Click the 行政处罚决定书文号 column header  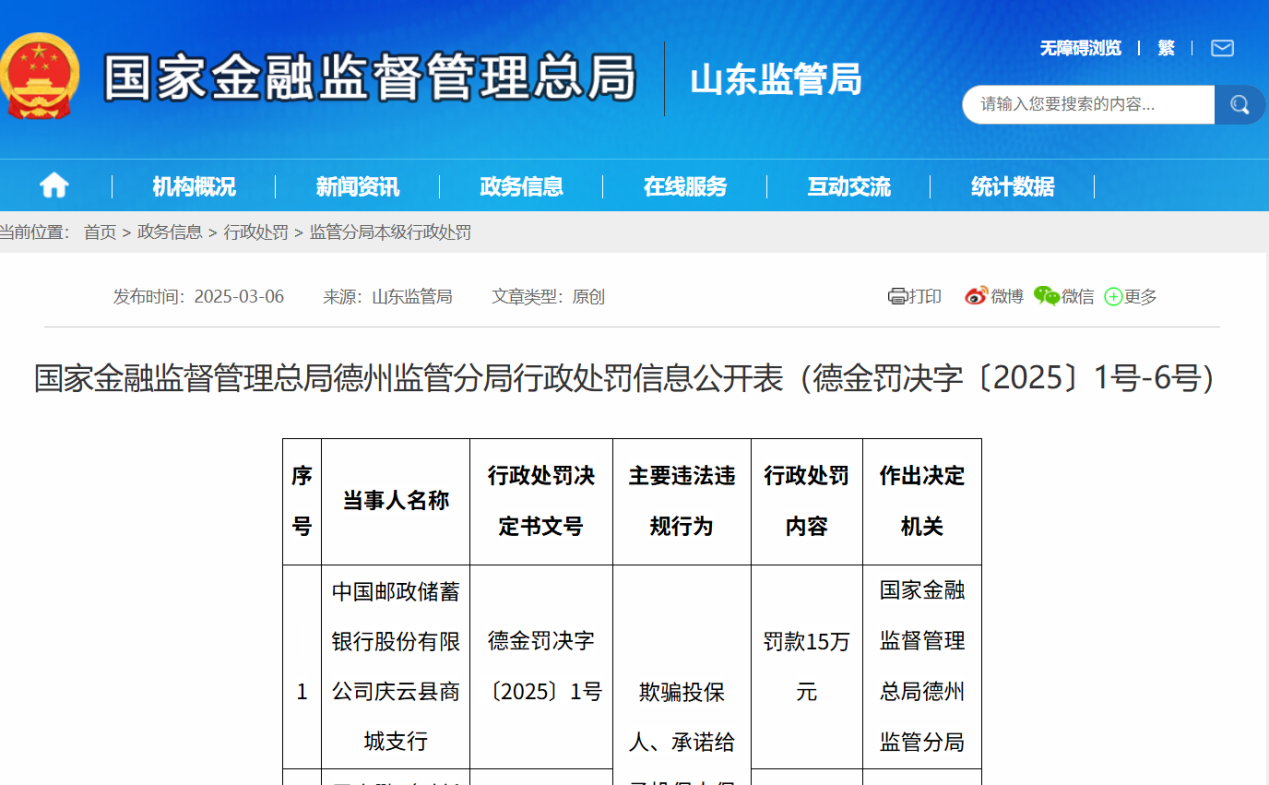pyautogui.click(x=541, y=501)
